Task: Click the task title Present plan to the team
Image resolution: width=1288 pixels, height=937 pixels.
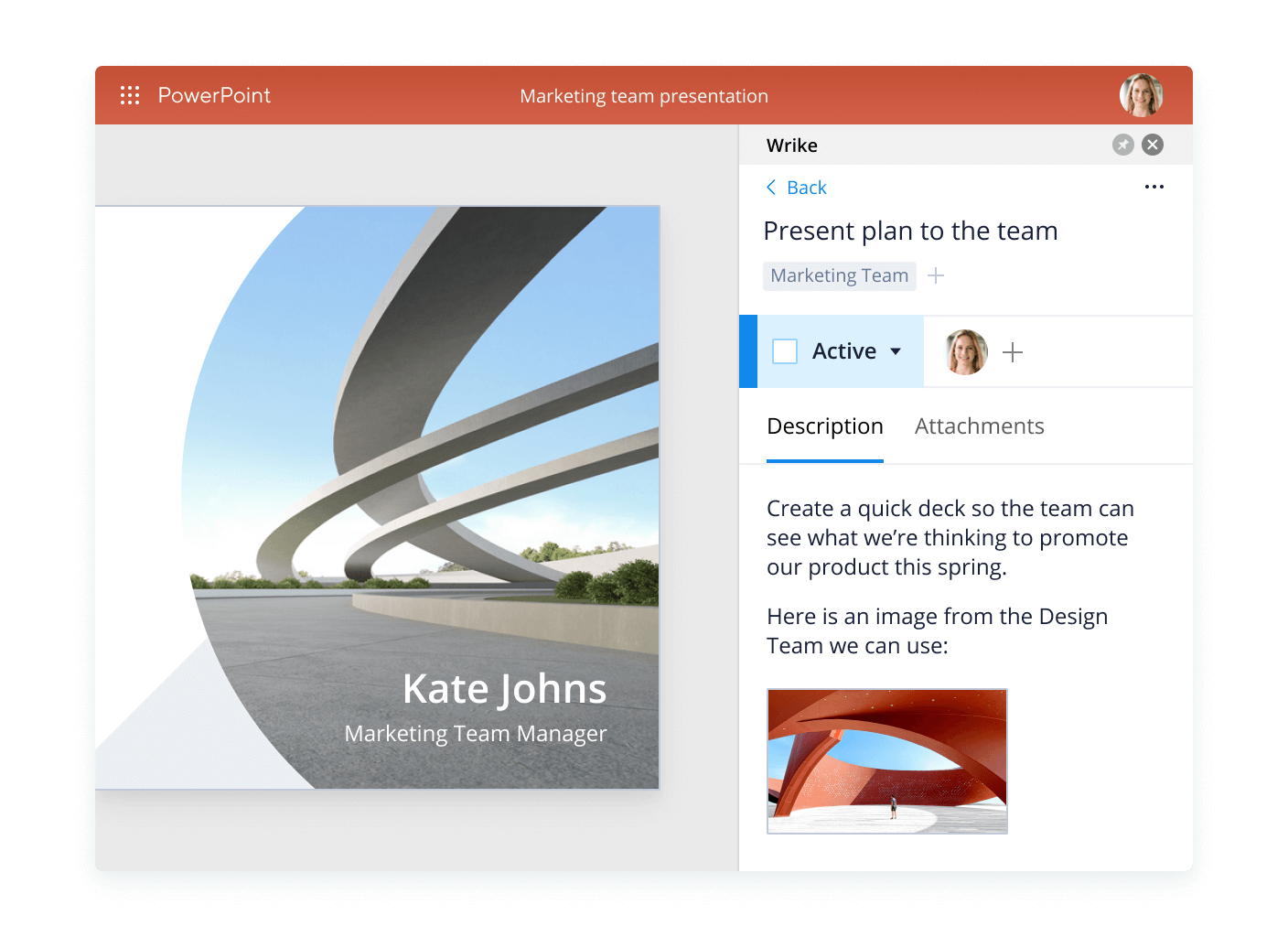Action: point(909,231)
